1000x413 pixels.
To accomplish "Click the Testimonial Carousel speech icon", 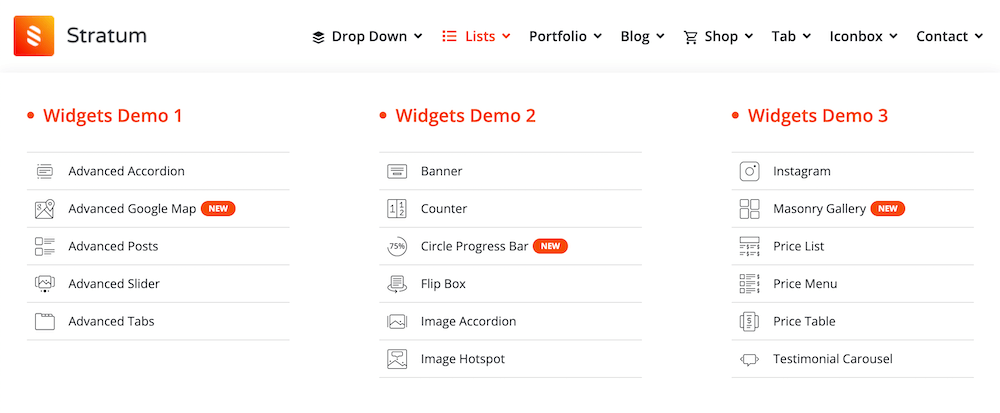I will click(x=749, y=359).
